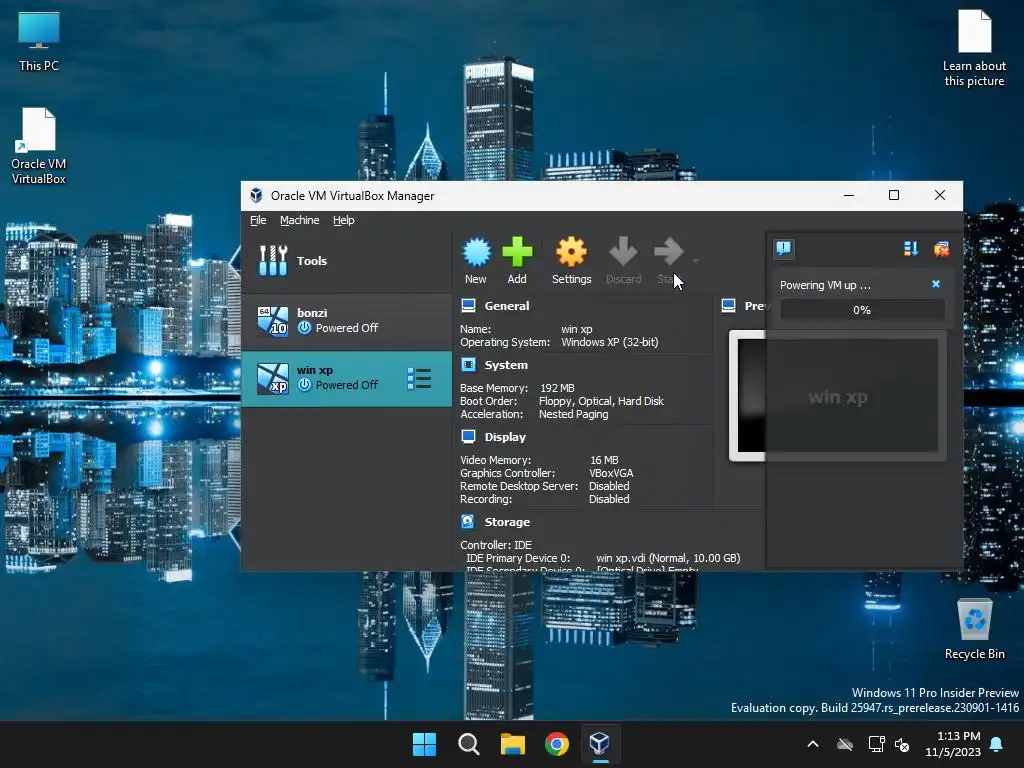Screen dimensions: 1024x768
Task: Click the General section heading
Action: coord(507,306)
